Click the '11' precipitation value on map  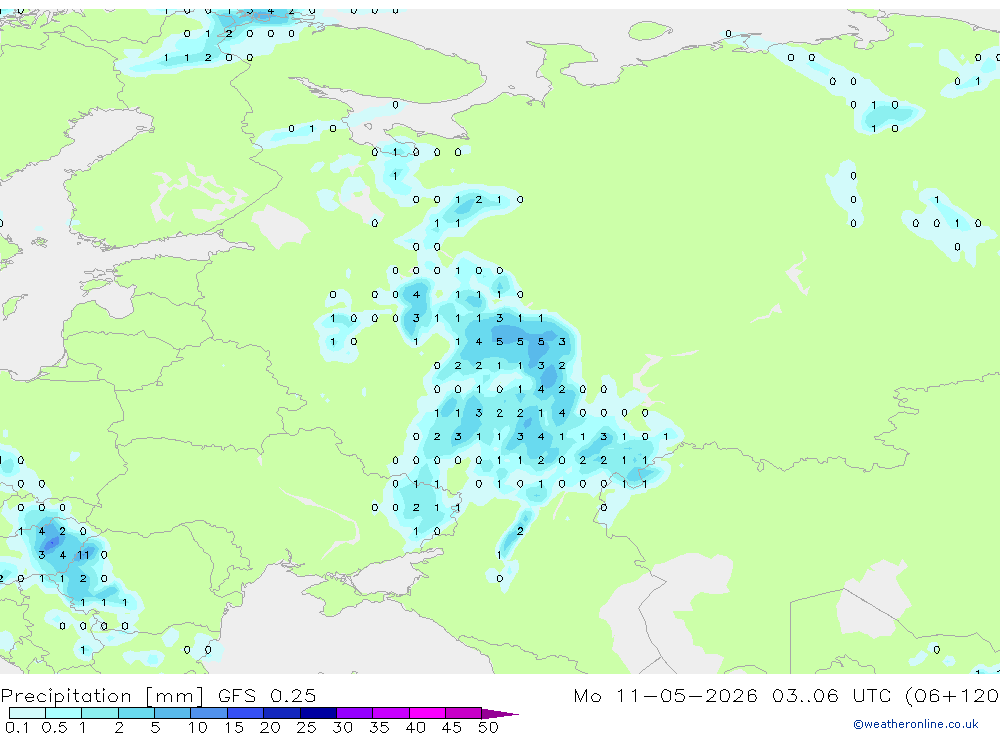point(84,555)
